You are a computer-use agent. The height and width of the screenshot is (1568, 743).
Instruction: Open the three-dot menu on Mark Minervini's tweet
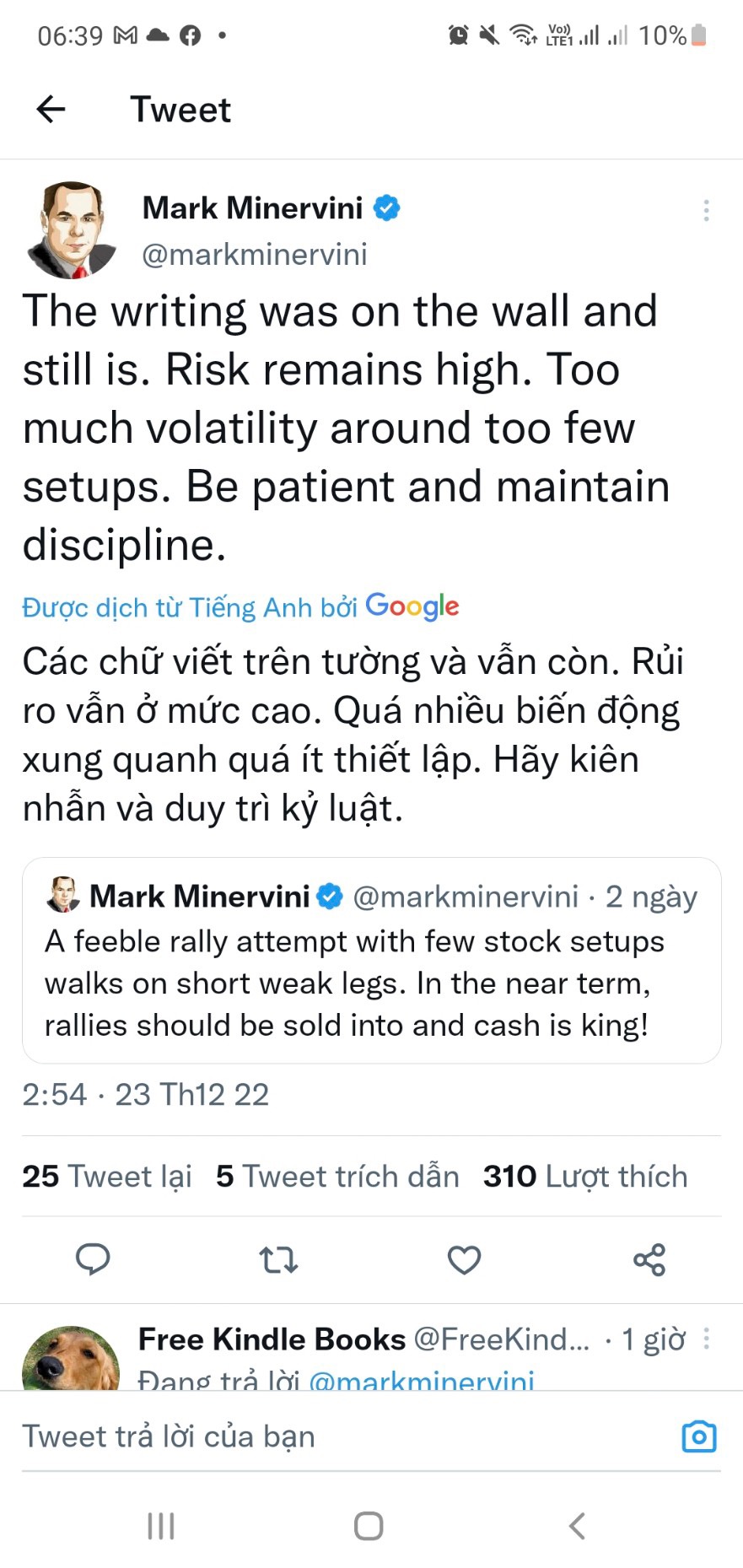706,210
